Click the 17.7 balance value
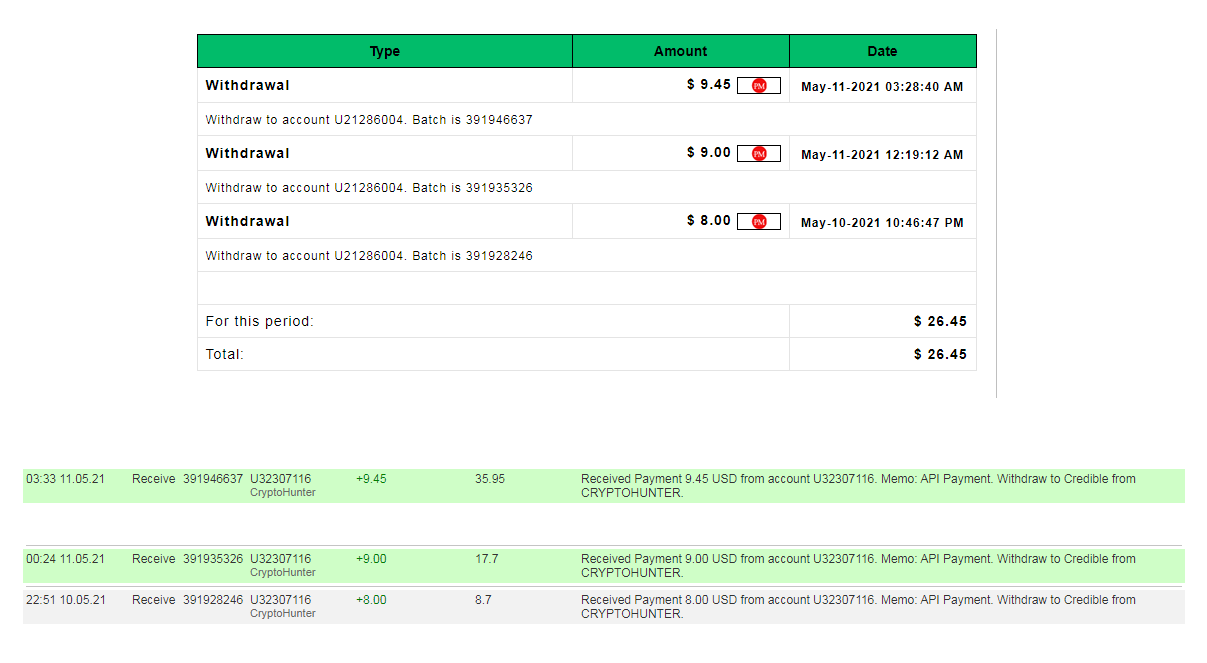1207x663 pixels. (x=487, y=559)
